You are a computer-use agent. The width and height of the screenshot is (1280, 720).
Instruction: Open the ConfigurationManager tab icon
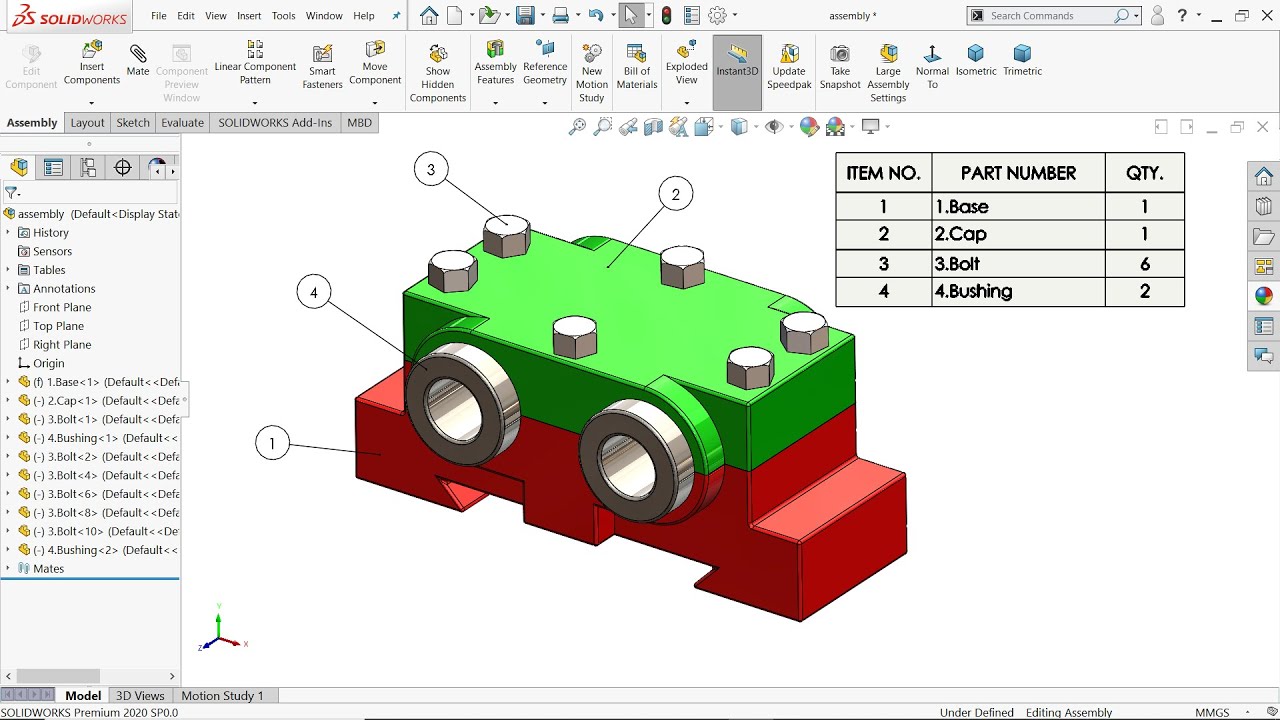(88, 168)
